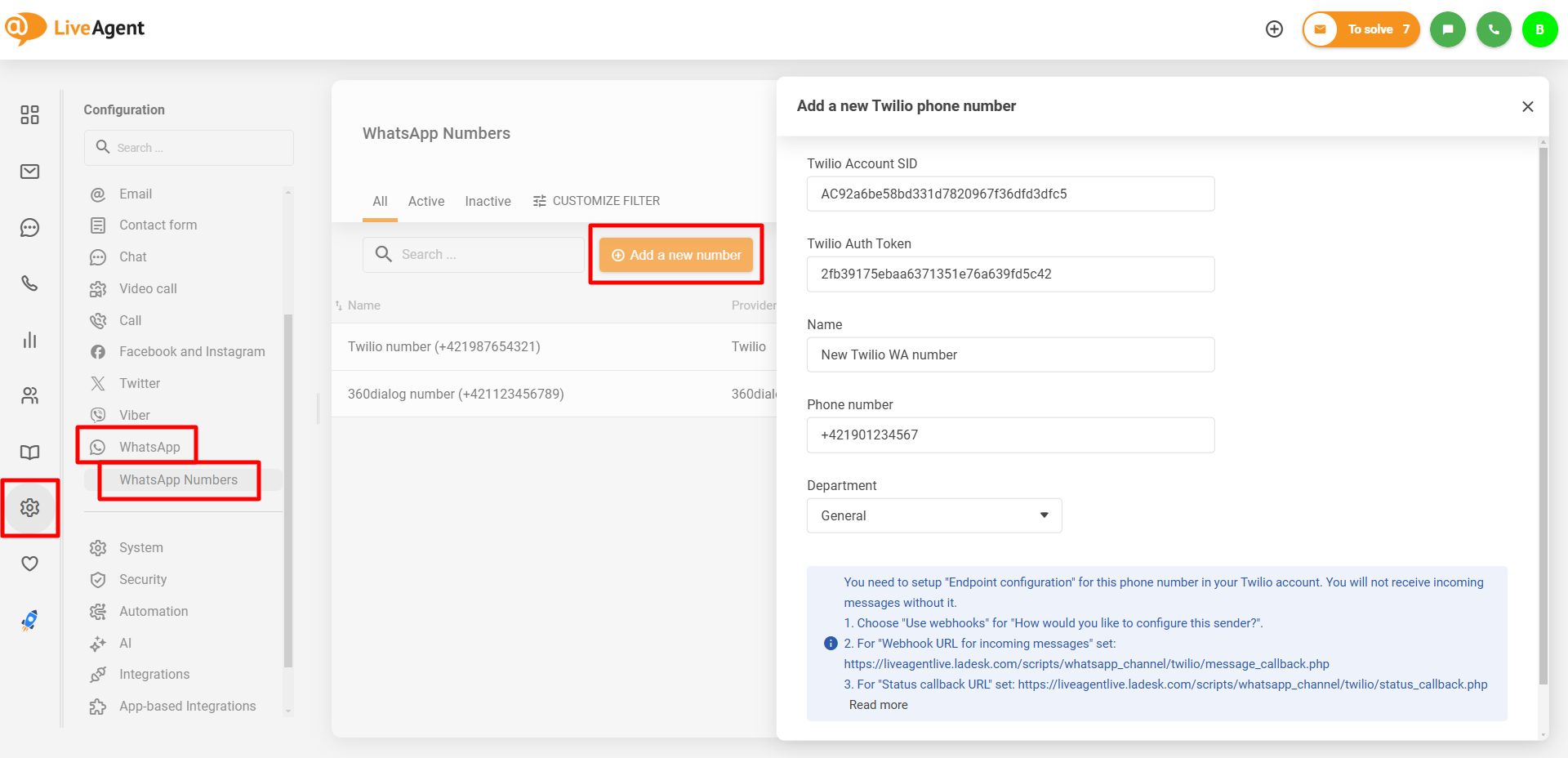Image resolution: width=1568 pixels, height=758 pixels.
Task: Switch to the Active tab
Action: pyautogui.click(x=426, y=201)
